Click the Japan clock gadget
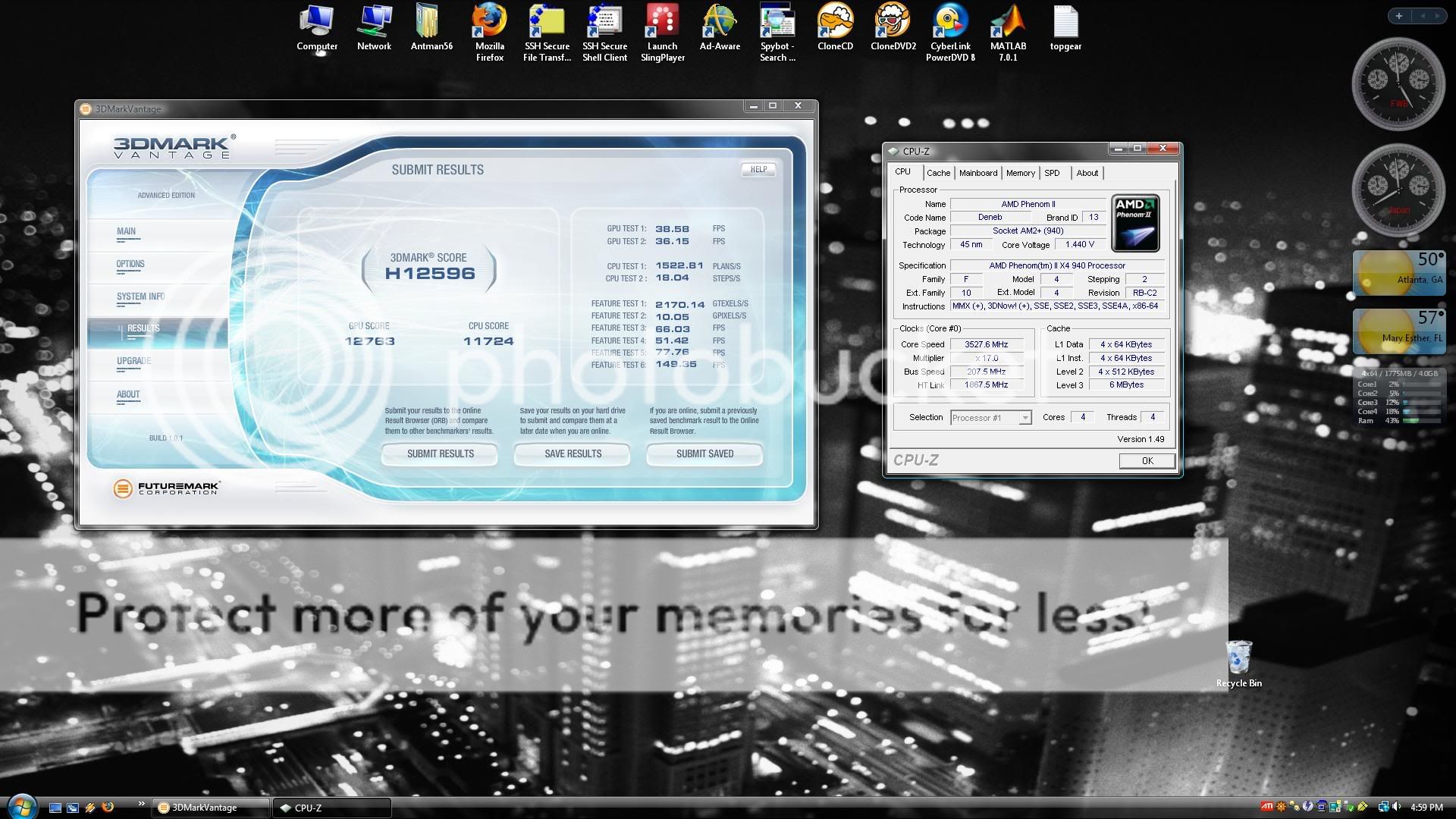The image size is (1456, 819). pyautogui.click(x=1398, y=190)
